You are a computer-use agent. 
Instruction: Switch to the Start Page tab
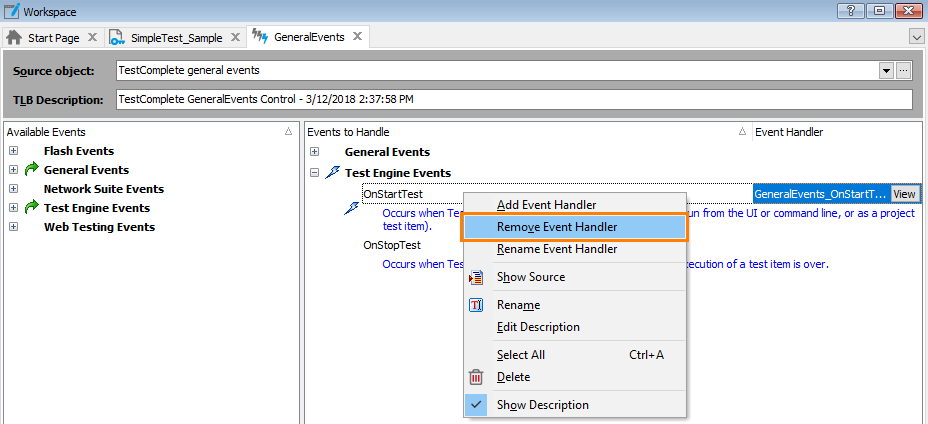(53, 38)
